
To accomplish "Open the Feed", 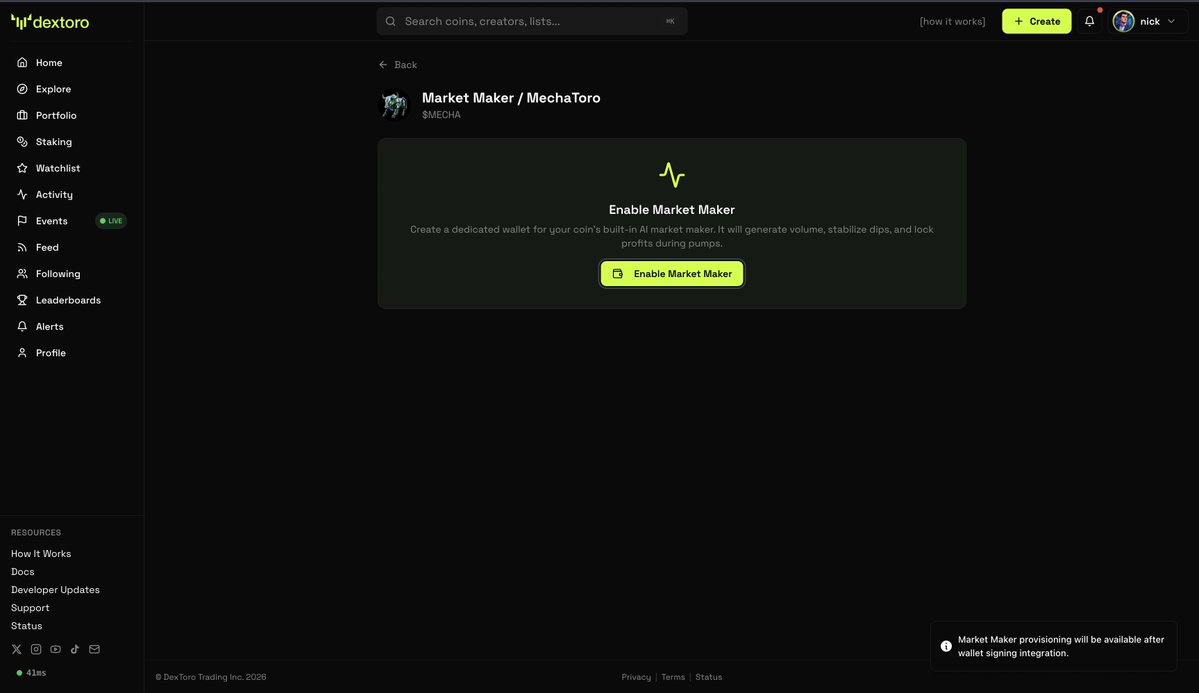I will tap(47, 247).
